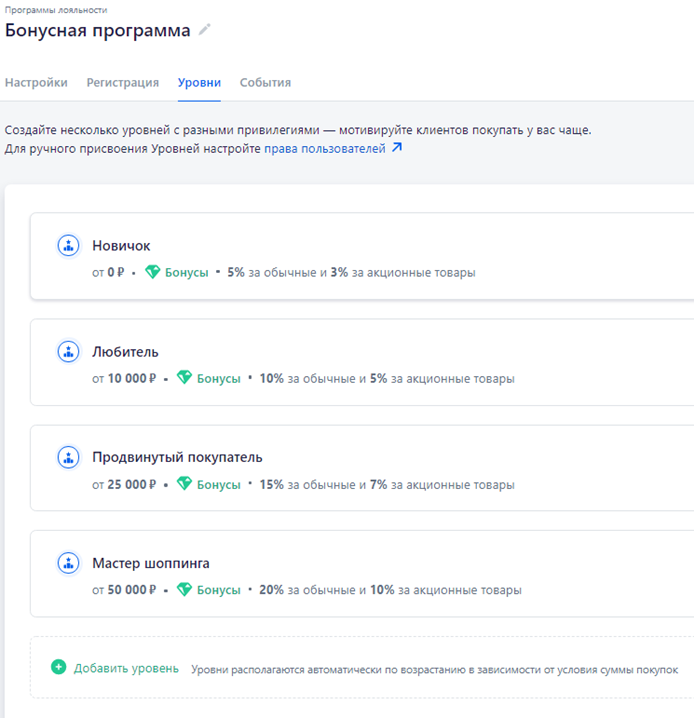
Task: Click the diamond bonus icon in Любитель row
Action: [184, 378]
